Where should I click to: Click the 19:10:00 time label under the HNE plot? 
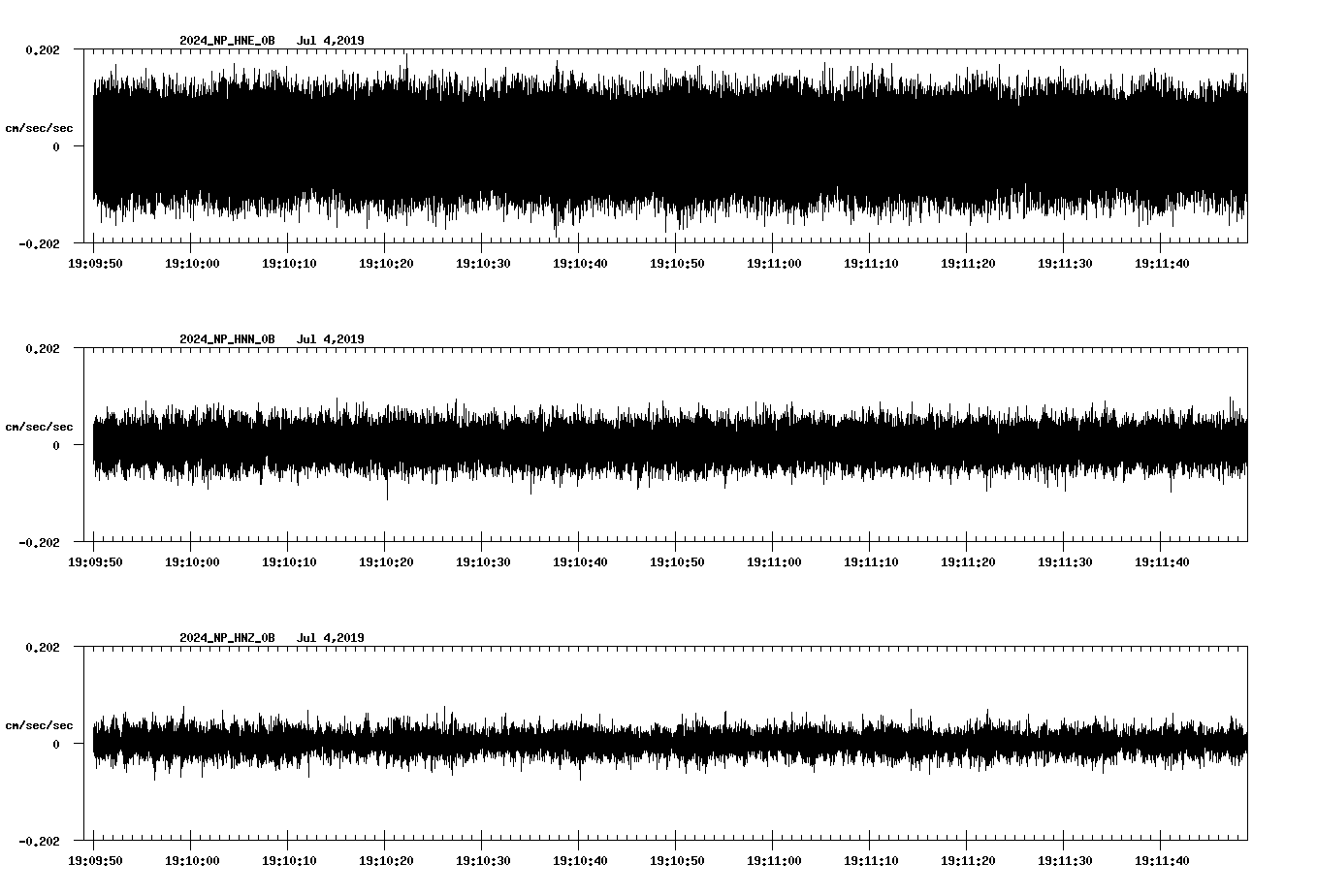pos(192,263)
